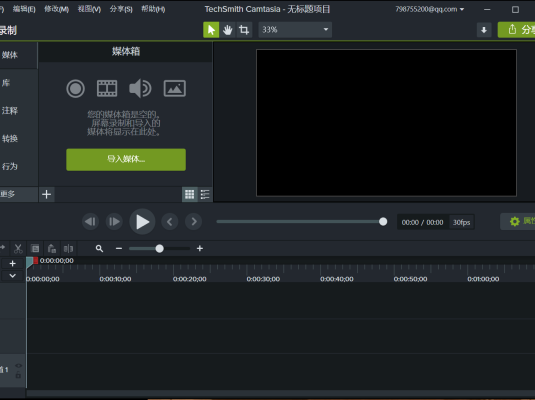Select the Media (媒体) sidebar tab
Viewport: 535px width, 400px height.
pyautogui.click(x=18, y=55)
